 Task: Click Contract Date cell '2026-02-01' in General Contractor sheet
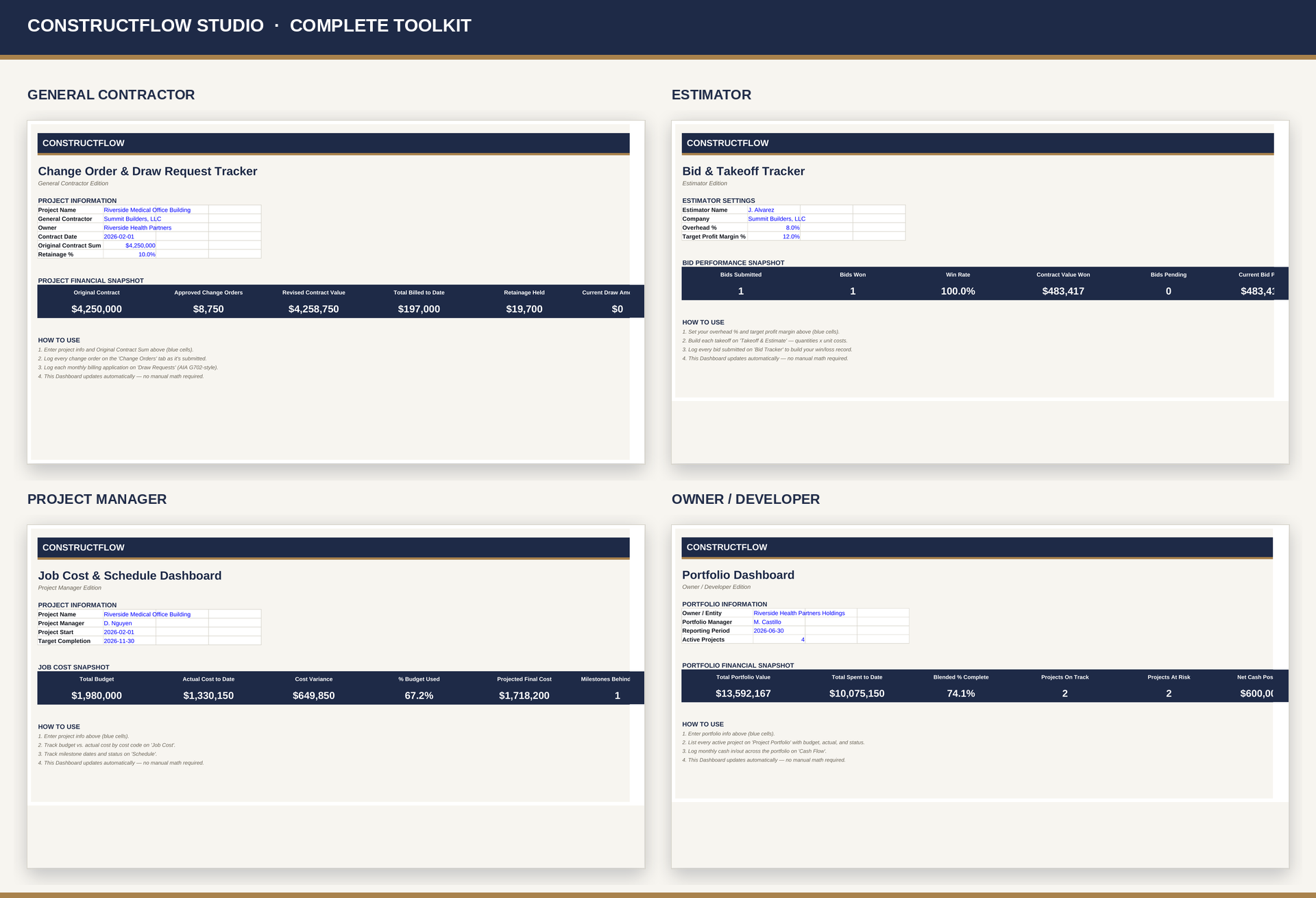click(130, 236)
